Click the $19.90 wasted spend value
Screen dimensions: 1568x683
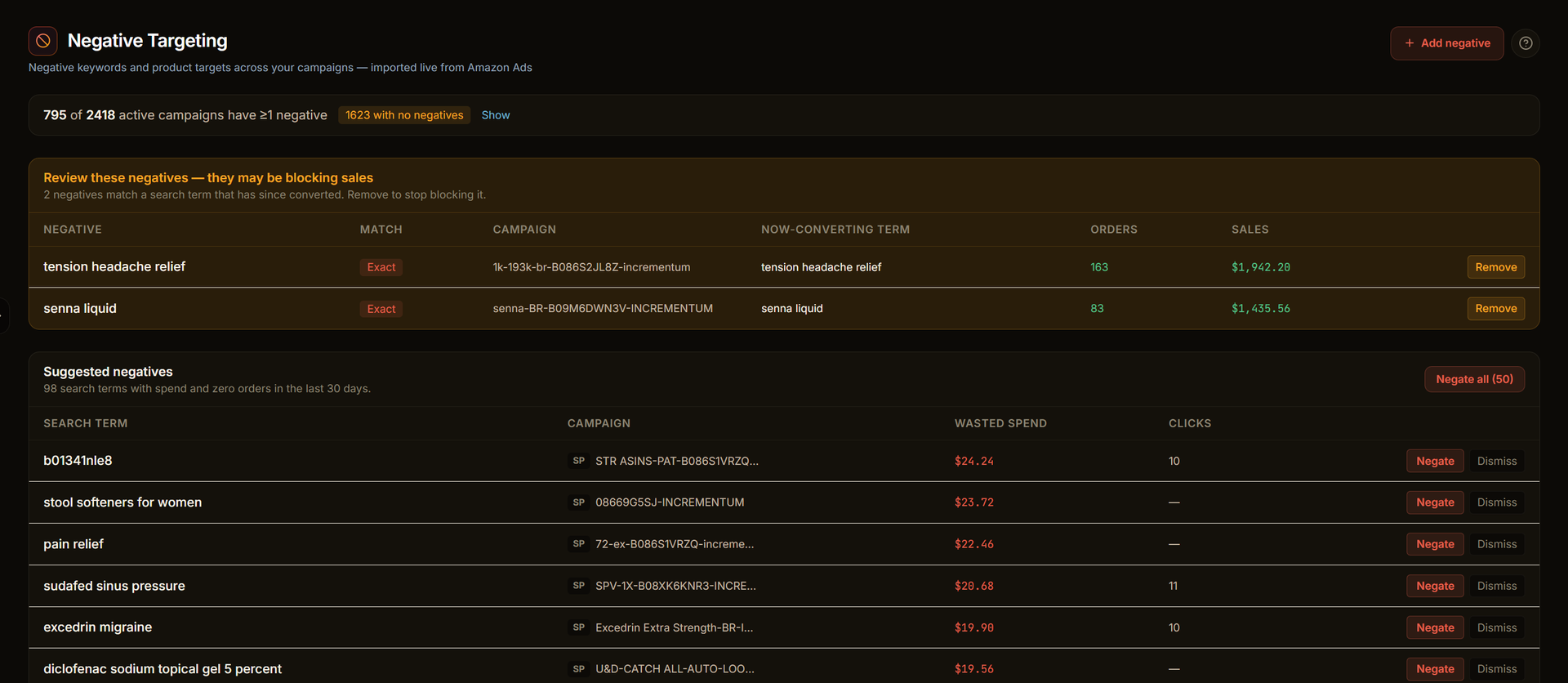974,627
